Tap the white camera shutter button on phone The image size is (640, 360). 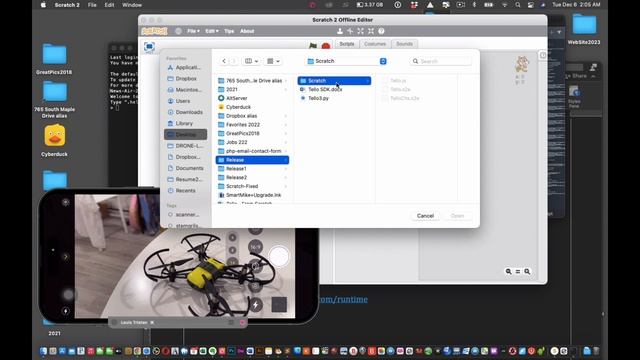(x=279, y=257)
